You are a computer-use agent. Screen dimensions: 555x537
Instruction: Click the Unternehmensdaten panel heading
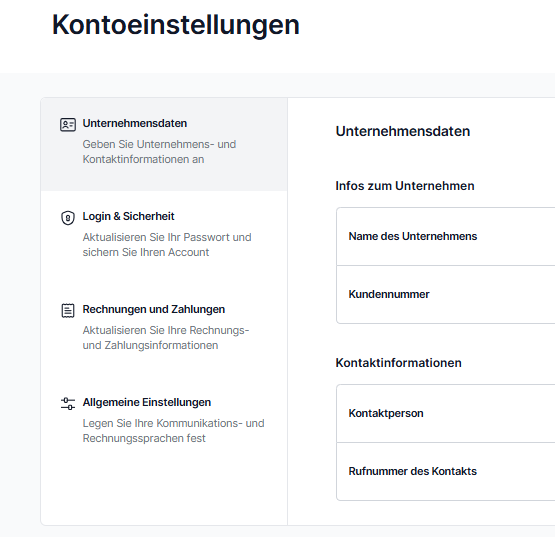click(x=403, y=131)
